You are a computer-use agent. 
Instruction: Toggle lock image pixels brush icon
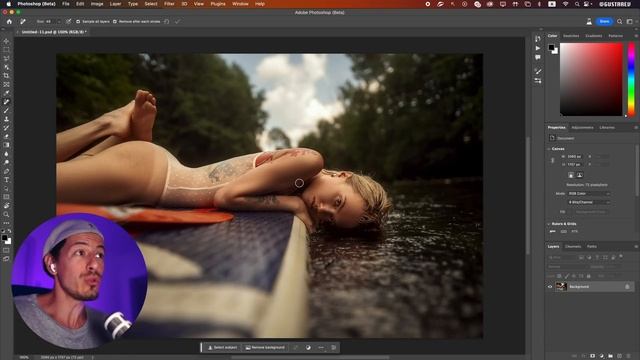coord(567,276)
